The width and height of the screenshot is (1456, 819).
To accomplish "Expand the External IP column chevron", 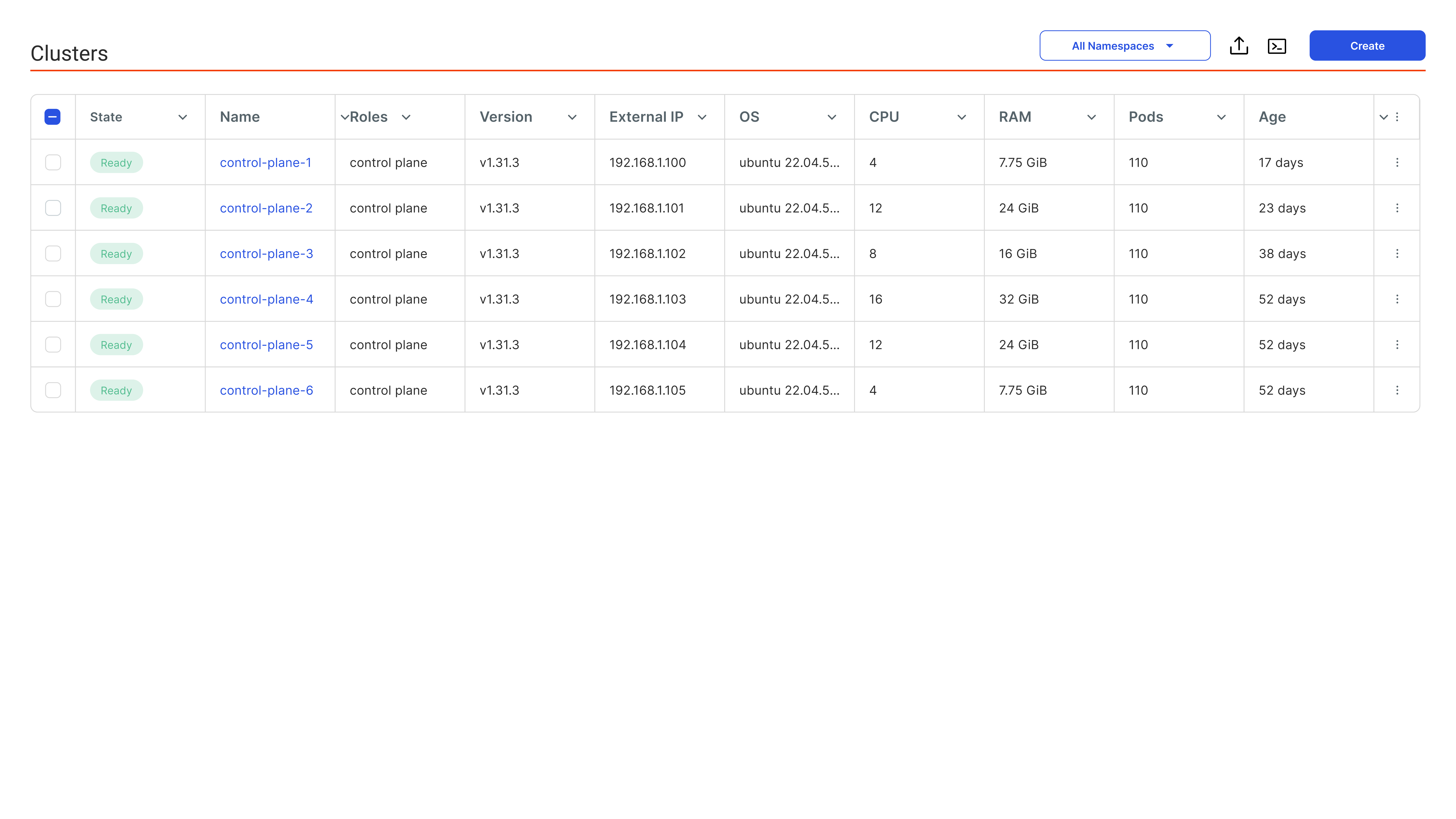I will click(x=702, y=118).
